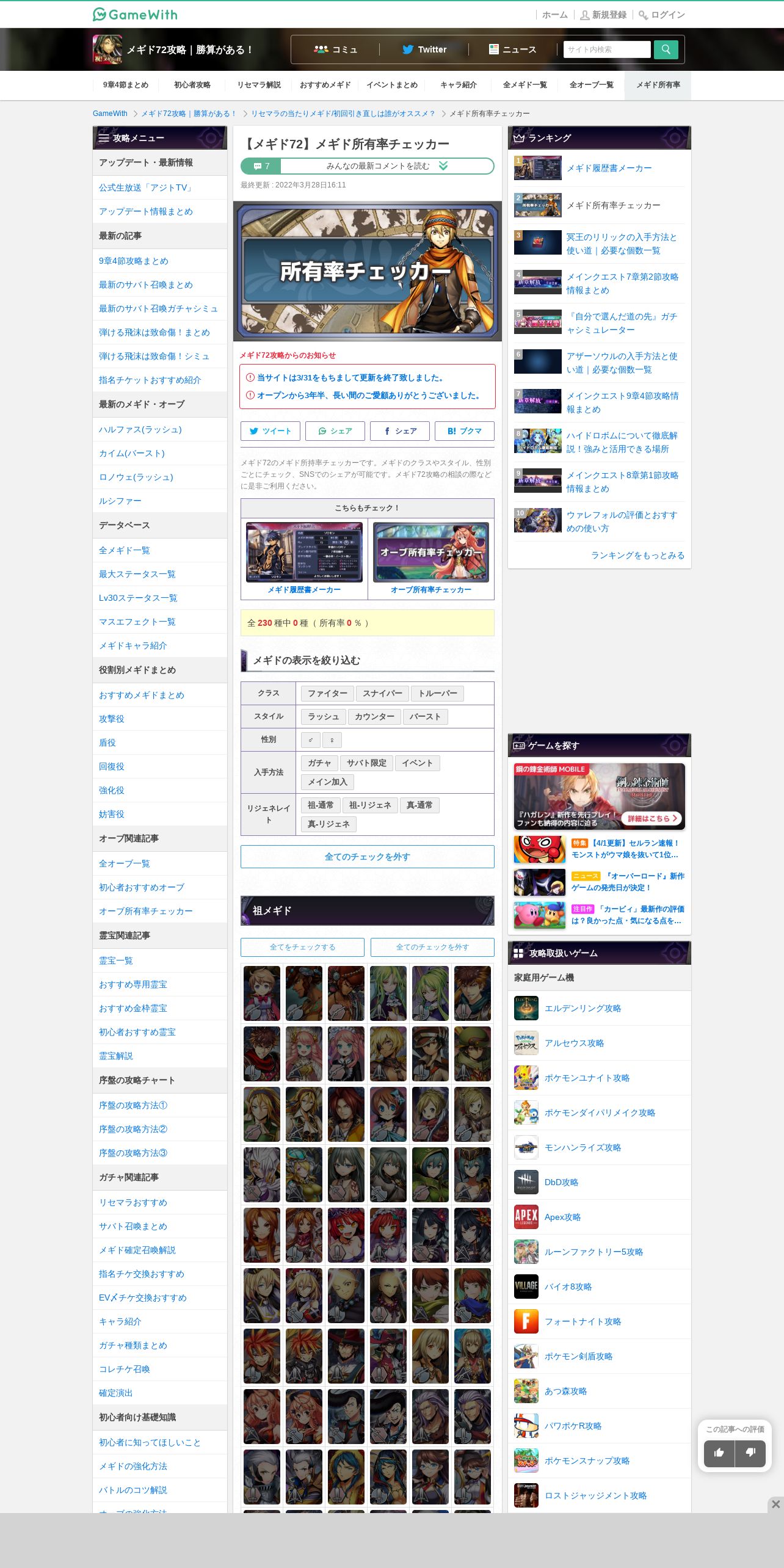Open the ホーム header link

pyautogui.click(x=555, y=15)
